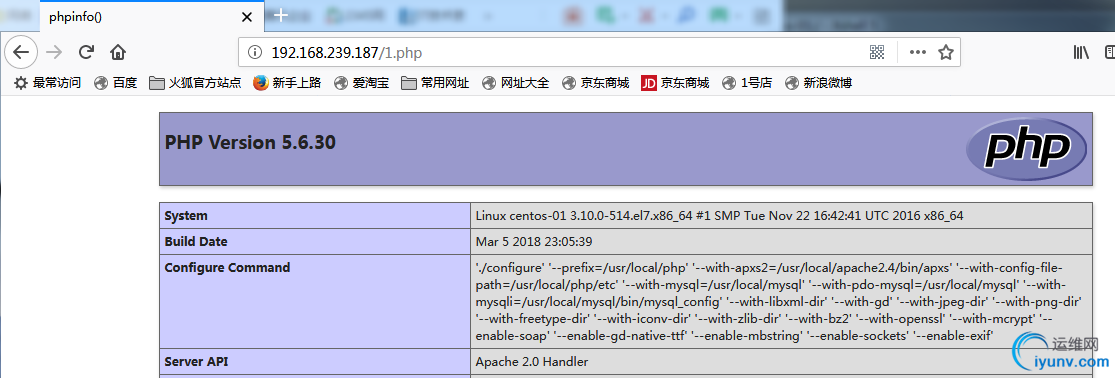Click the configure command value text

779,302
